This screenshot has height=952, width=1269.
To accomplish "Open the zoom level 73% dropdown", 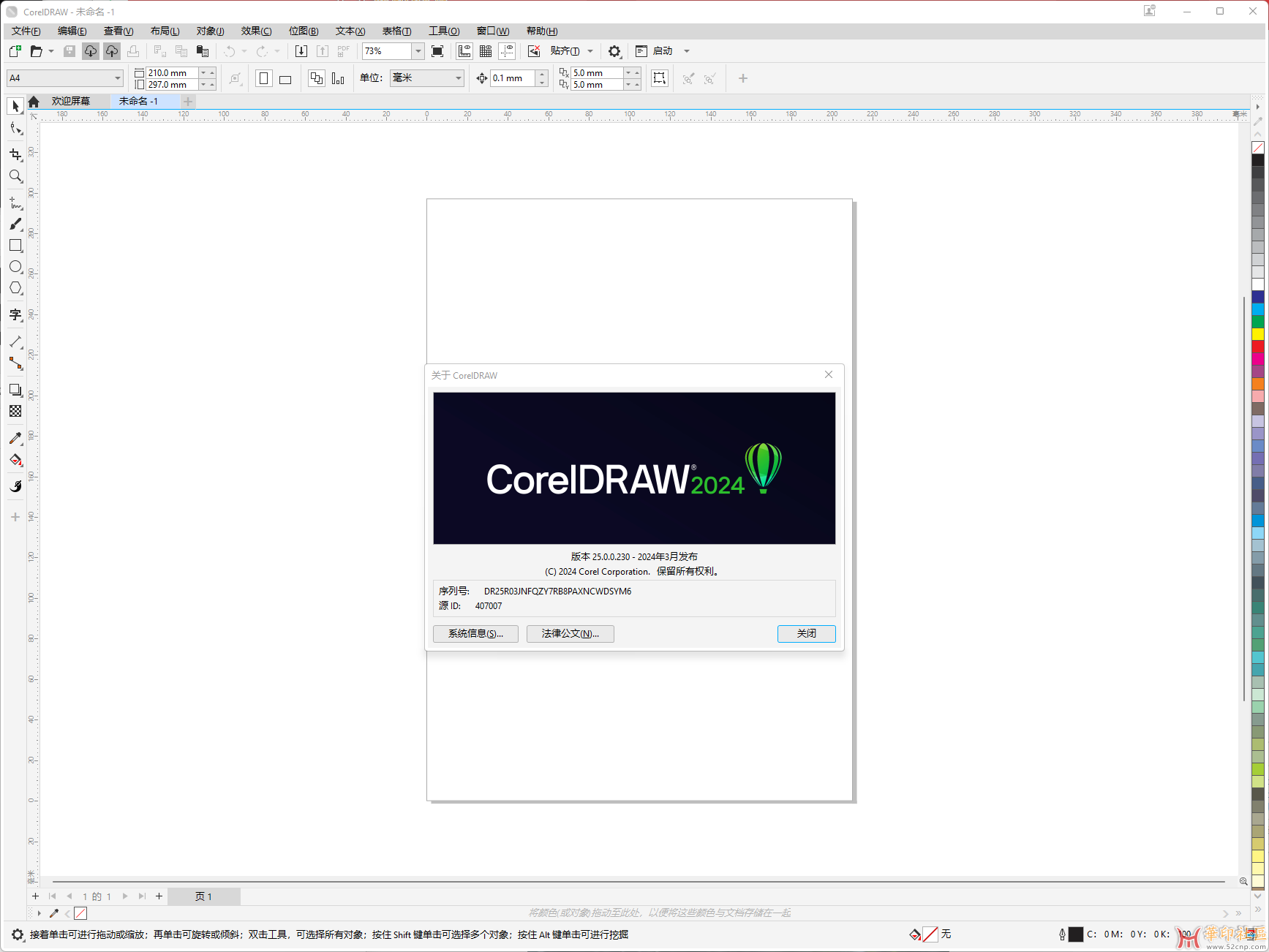I will coord(418,51).
